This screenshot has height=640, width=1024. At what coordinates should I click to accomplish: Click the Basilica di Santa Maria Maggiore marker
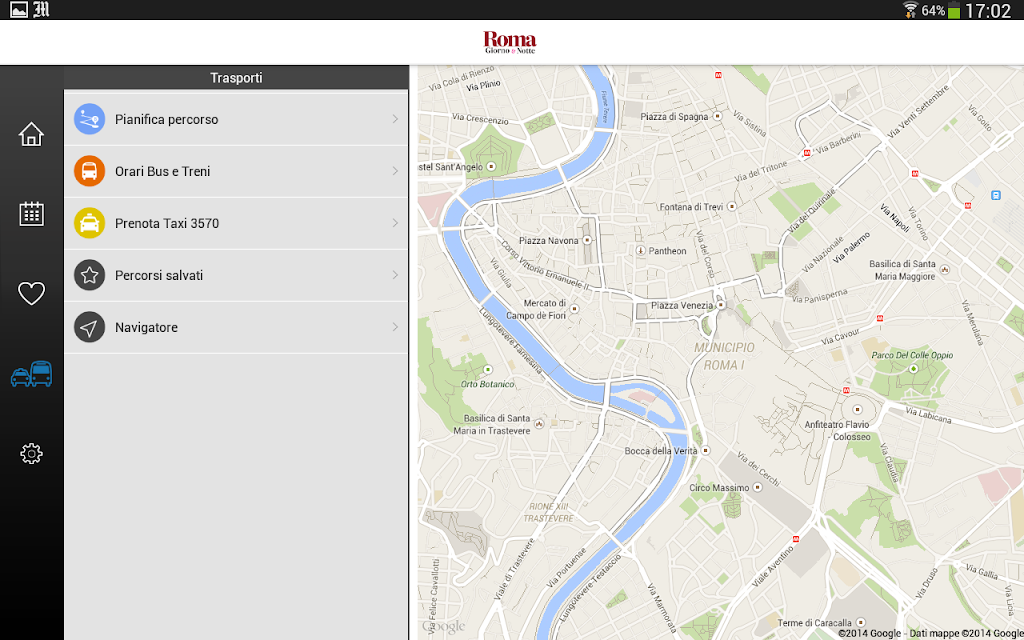944,269
